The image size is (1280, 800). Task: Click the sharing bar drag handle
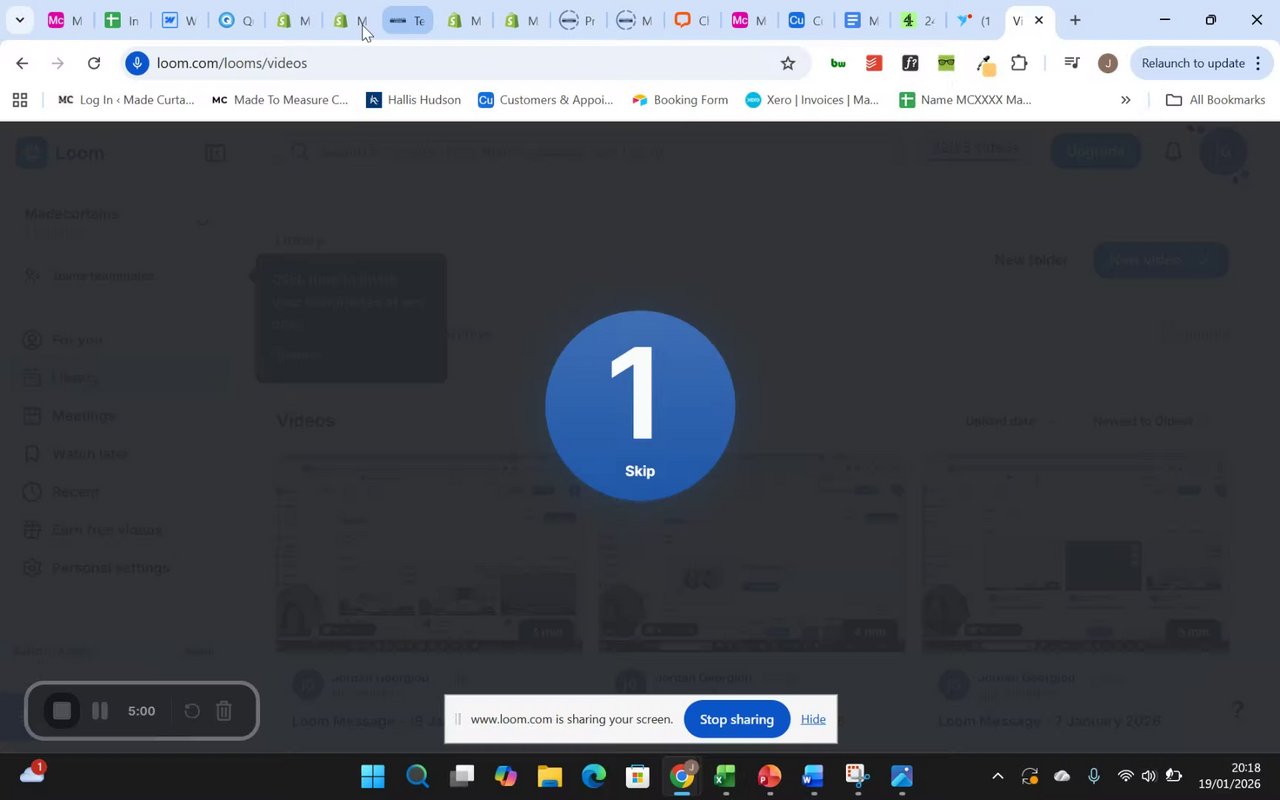(458, 719)
